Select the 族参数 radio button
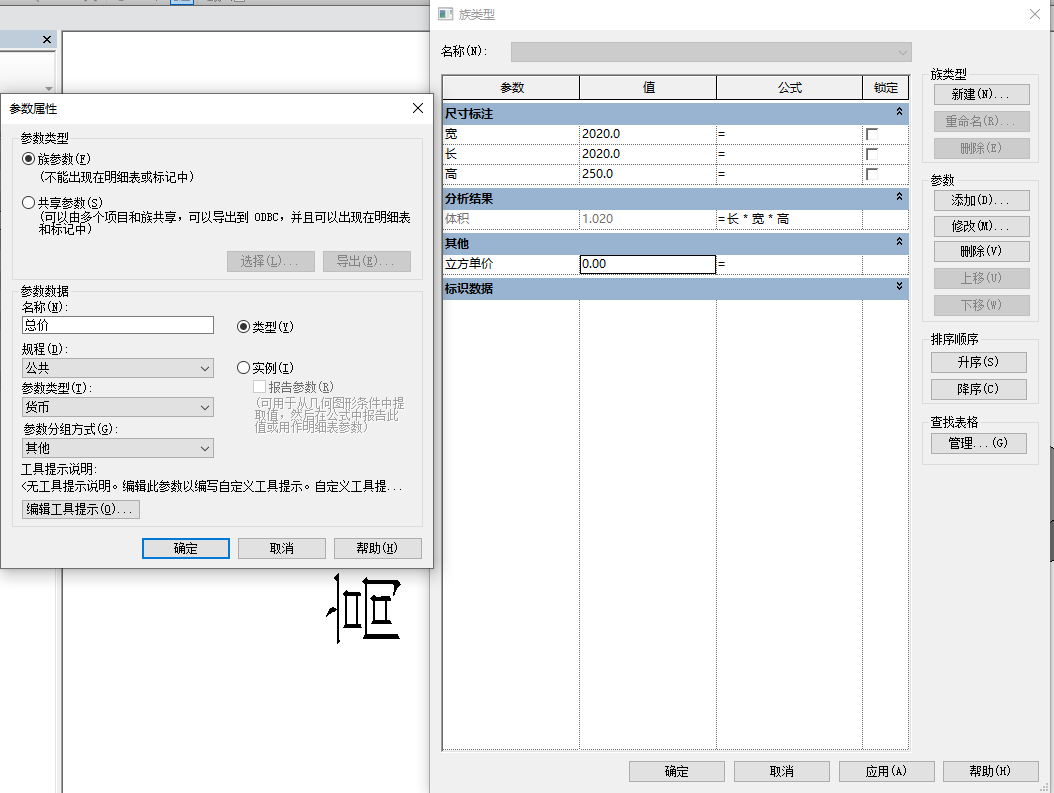 pos(28,159)
